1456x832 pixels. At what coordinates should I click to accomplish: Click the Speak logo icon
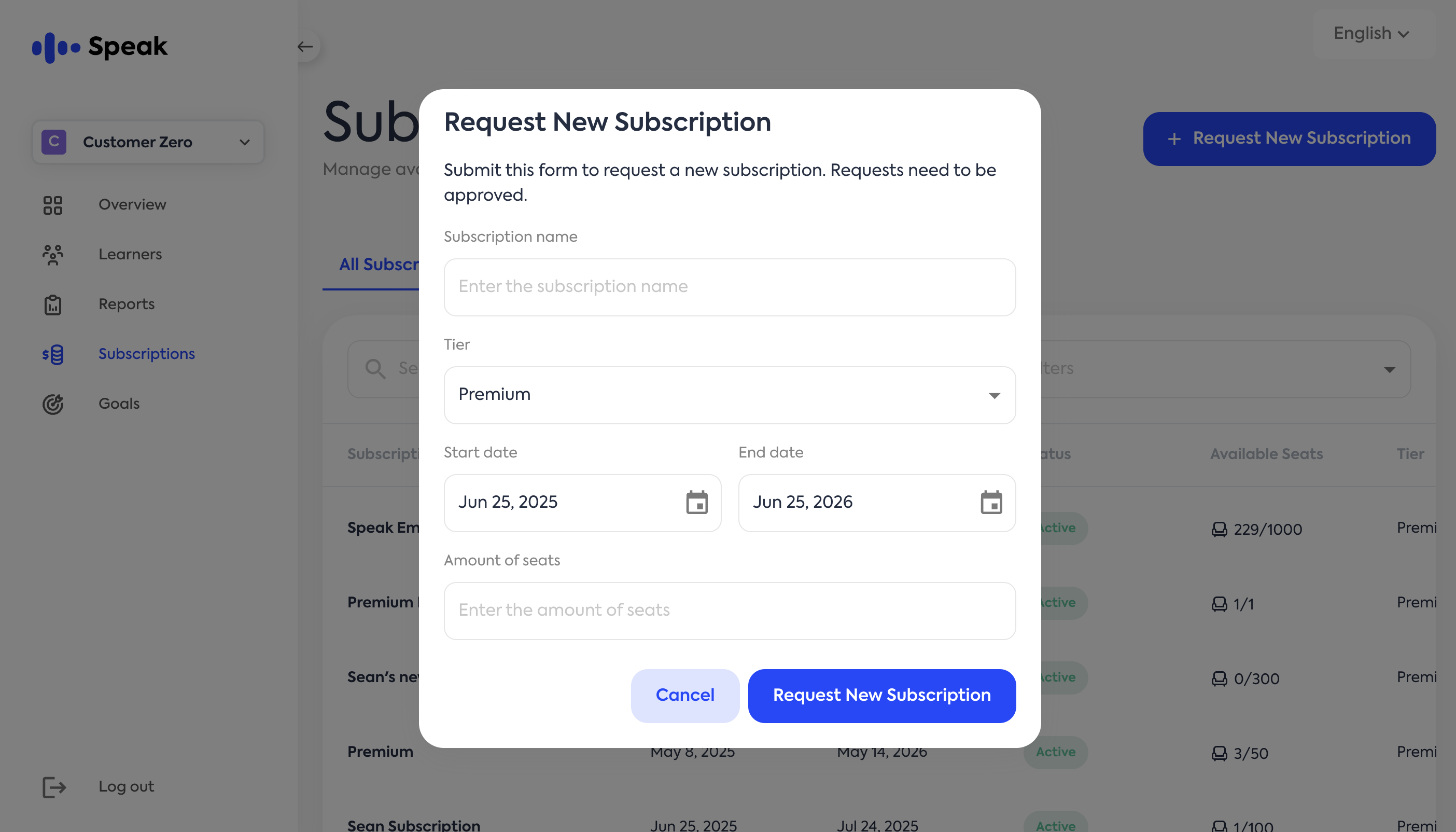[55, 47]
